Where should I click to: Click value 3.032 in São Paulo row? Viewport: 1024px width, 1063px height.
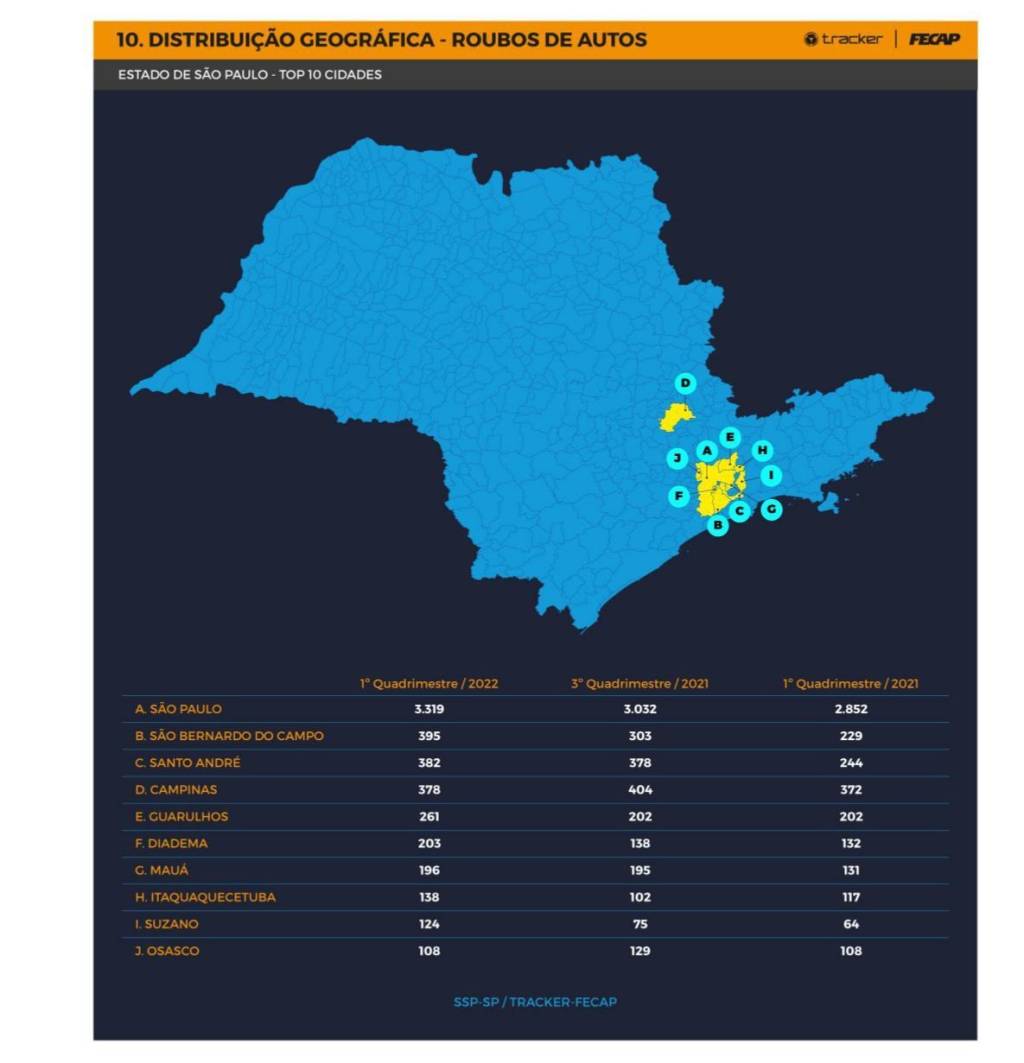tap(640, 709)
